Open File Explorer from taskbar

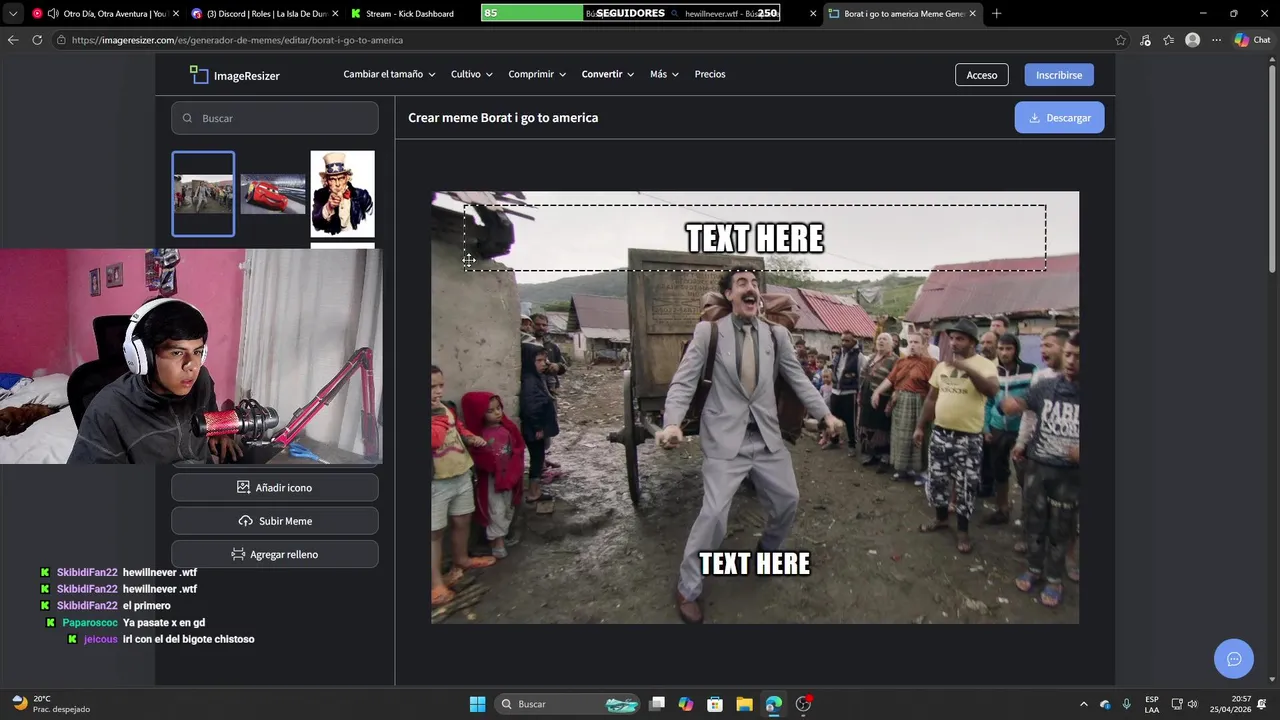[744, 704]
